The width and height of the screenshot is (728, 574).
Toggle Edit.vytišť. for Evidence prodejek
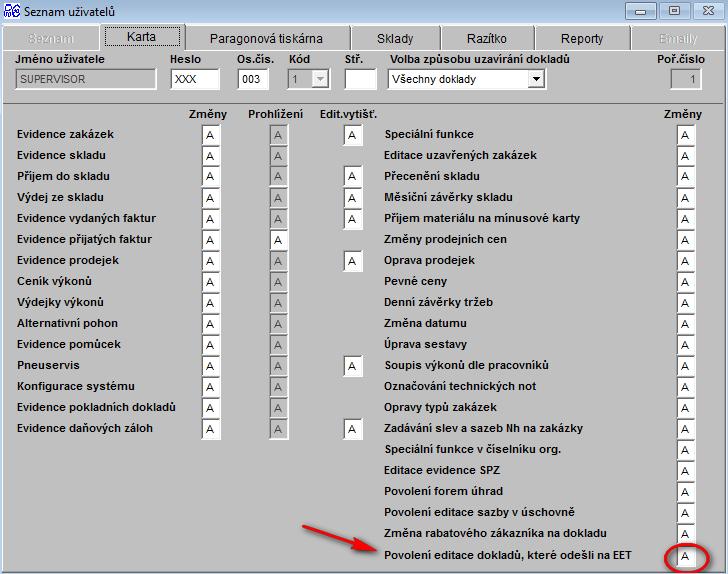(x=353, y=261)
